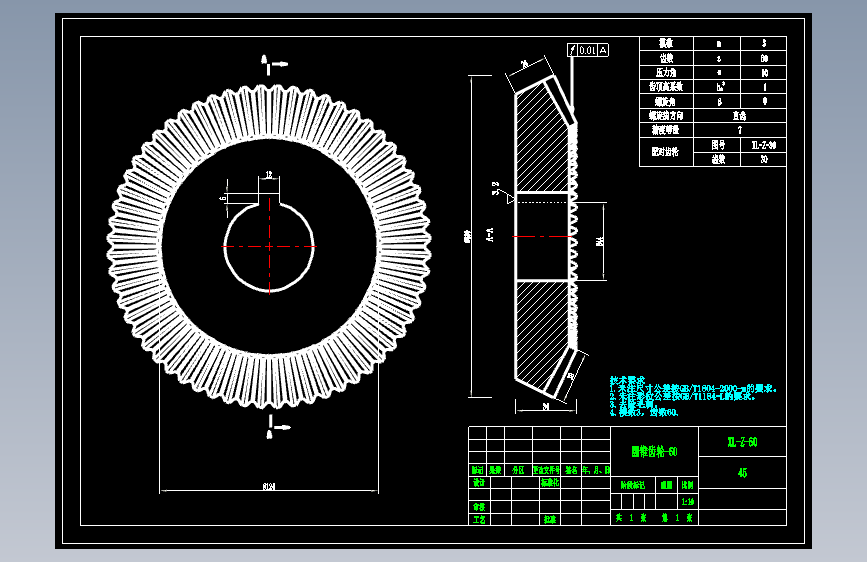Click the section arrow A below the gear
Viewport: 867px width, 562px height.
click(x=278, y=427)
